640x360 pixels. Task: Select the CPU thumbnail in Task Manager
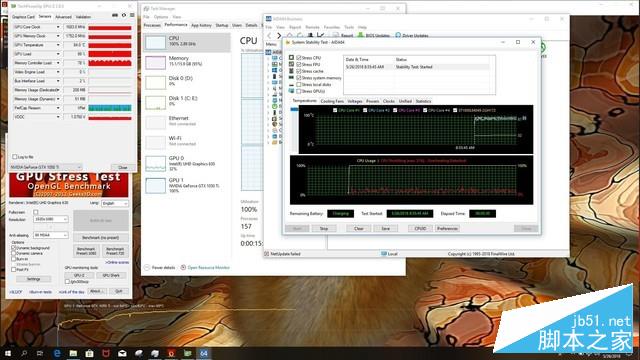click(155, 42)
